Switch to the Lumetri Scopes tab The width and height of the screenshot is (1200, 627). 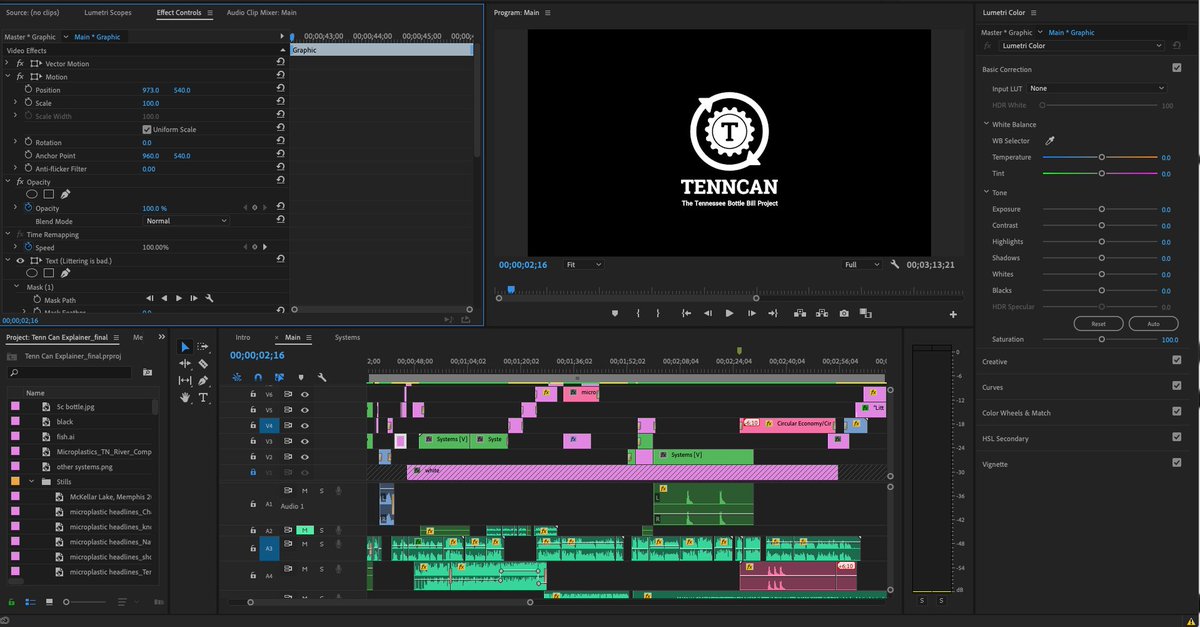(110, 13)
